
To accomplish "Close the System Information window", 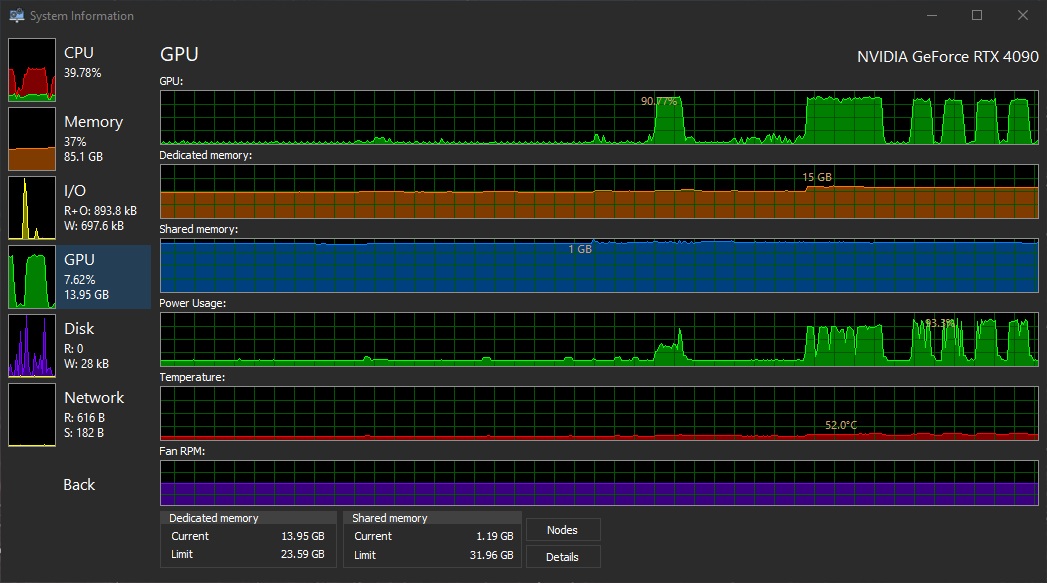I will [x=1022, y=15].
